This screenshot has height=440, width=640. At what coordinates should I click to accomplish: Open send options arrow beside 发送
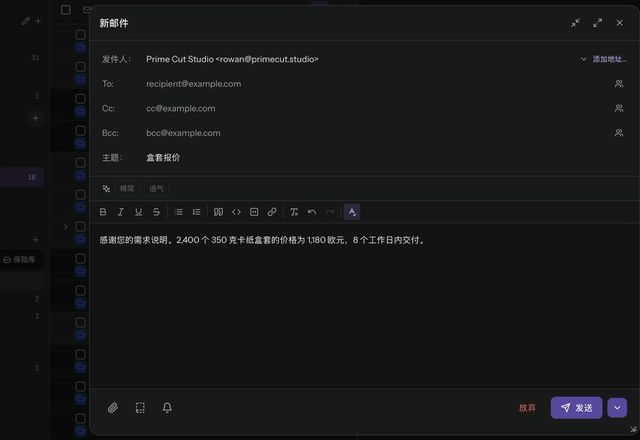click(x=617, y=408)
